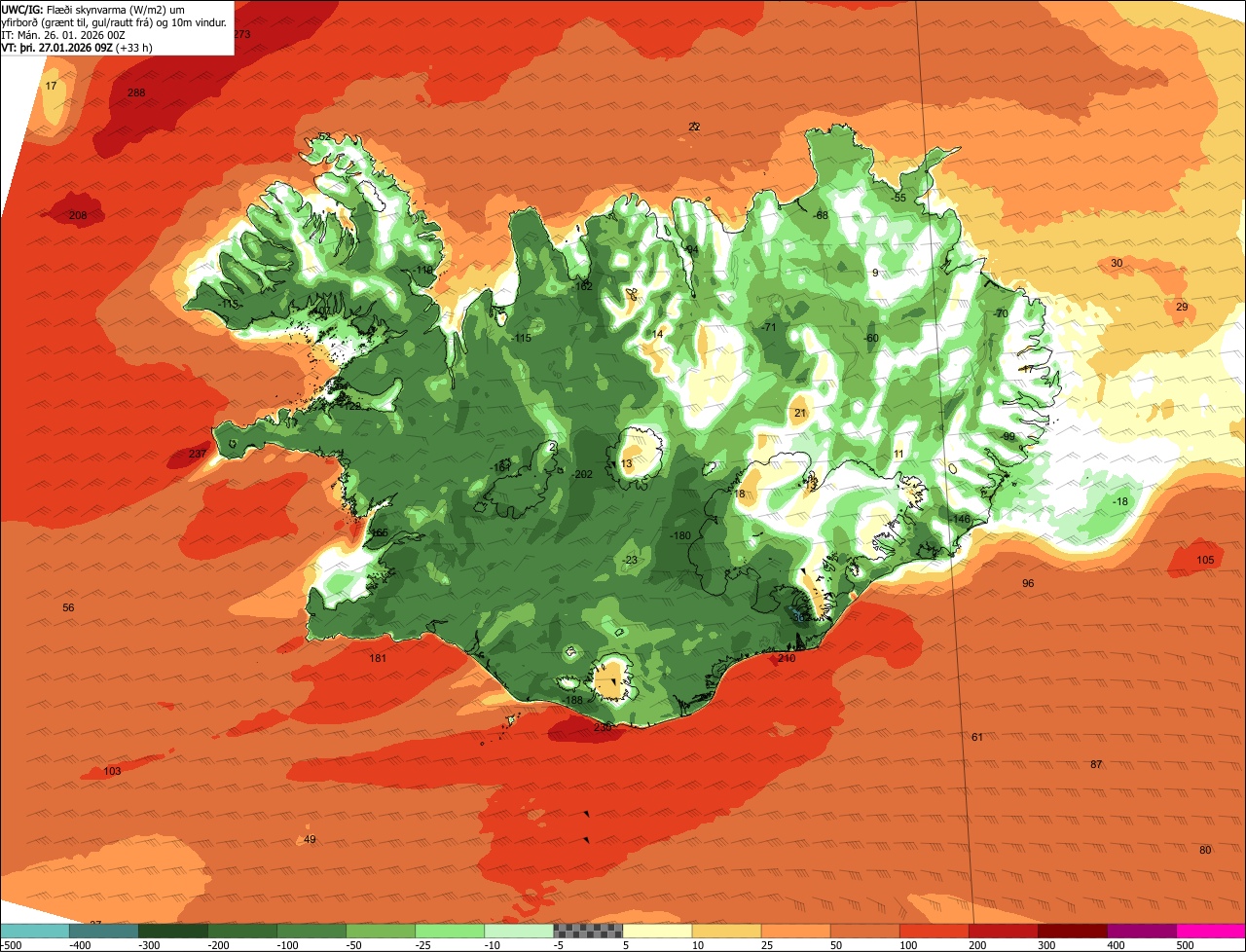Click the '500' label under the legend
The width and height of the screenshot is (1246, 952).
pyautogui.click(x=1185, y=944)
